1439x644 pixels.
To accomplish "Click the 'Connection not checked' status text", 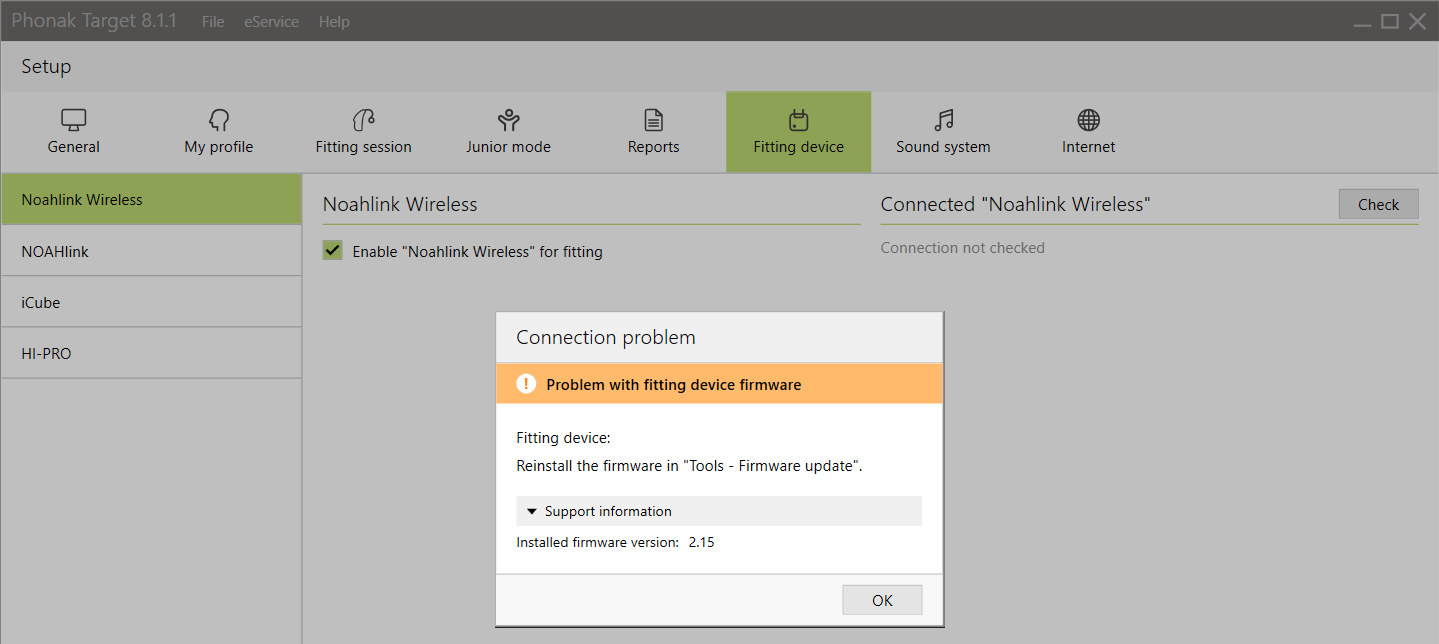I will click(962, 248).
